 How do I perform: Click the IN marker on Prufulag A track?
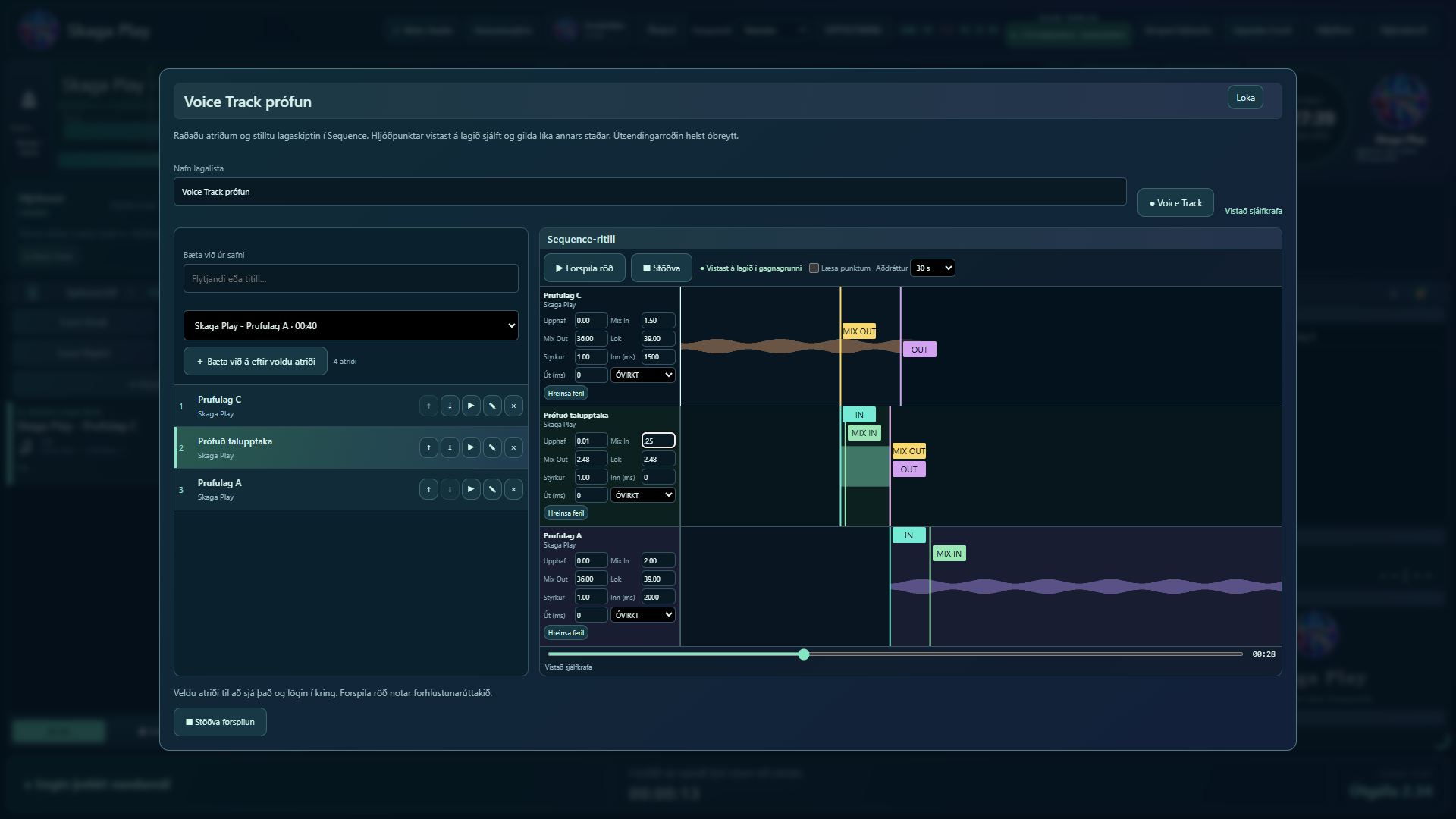[x=908, y=535]
